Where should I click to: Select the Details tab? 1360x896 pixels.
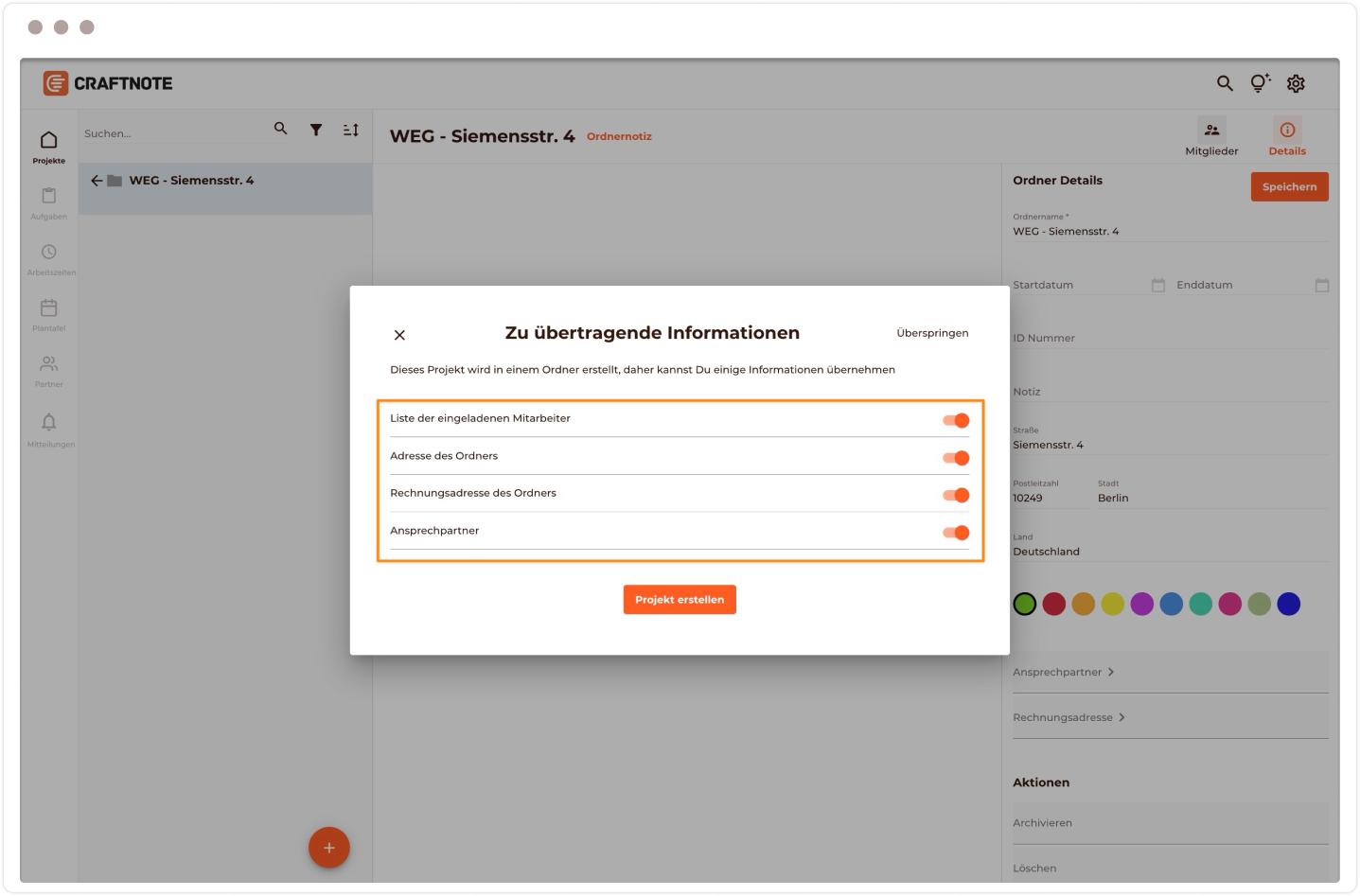1287,137
